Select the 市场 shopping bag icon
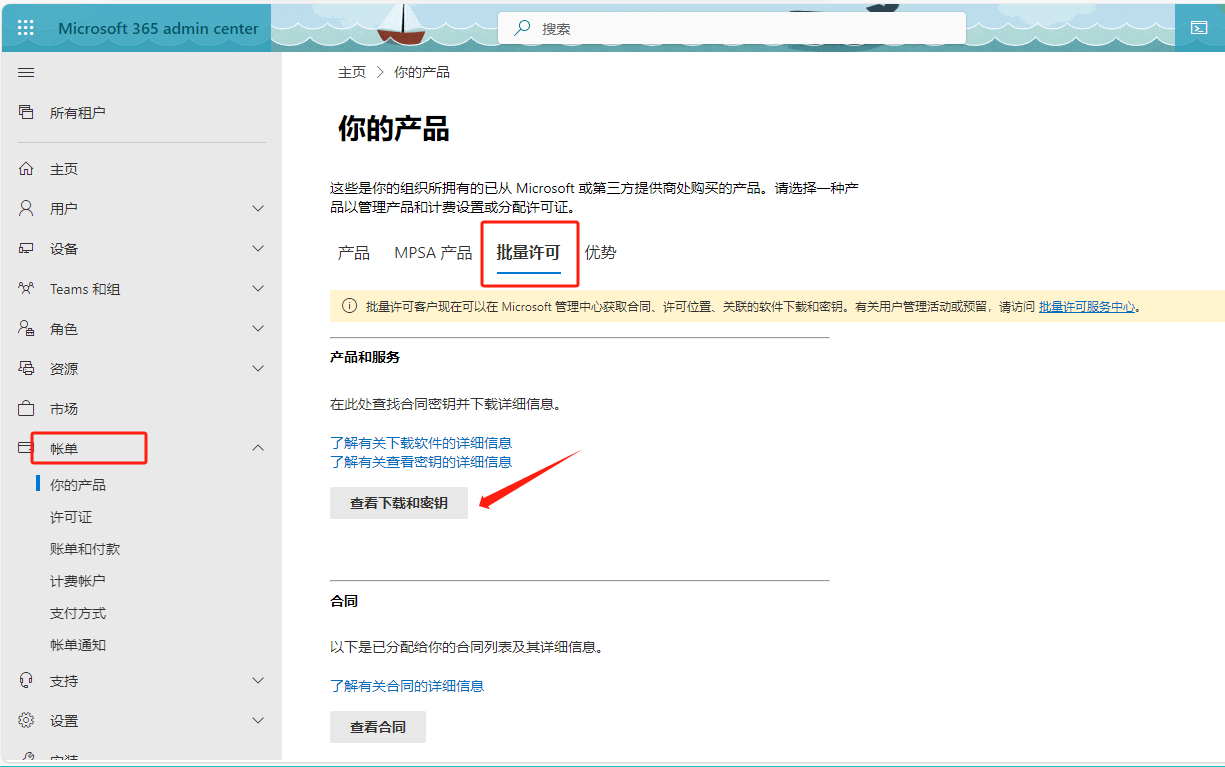The image size is (1225, 767). click(26, 409)
